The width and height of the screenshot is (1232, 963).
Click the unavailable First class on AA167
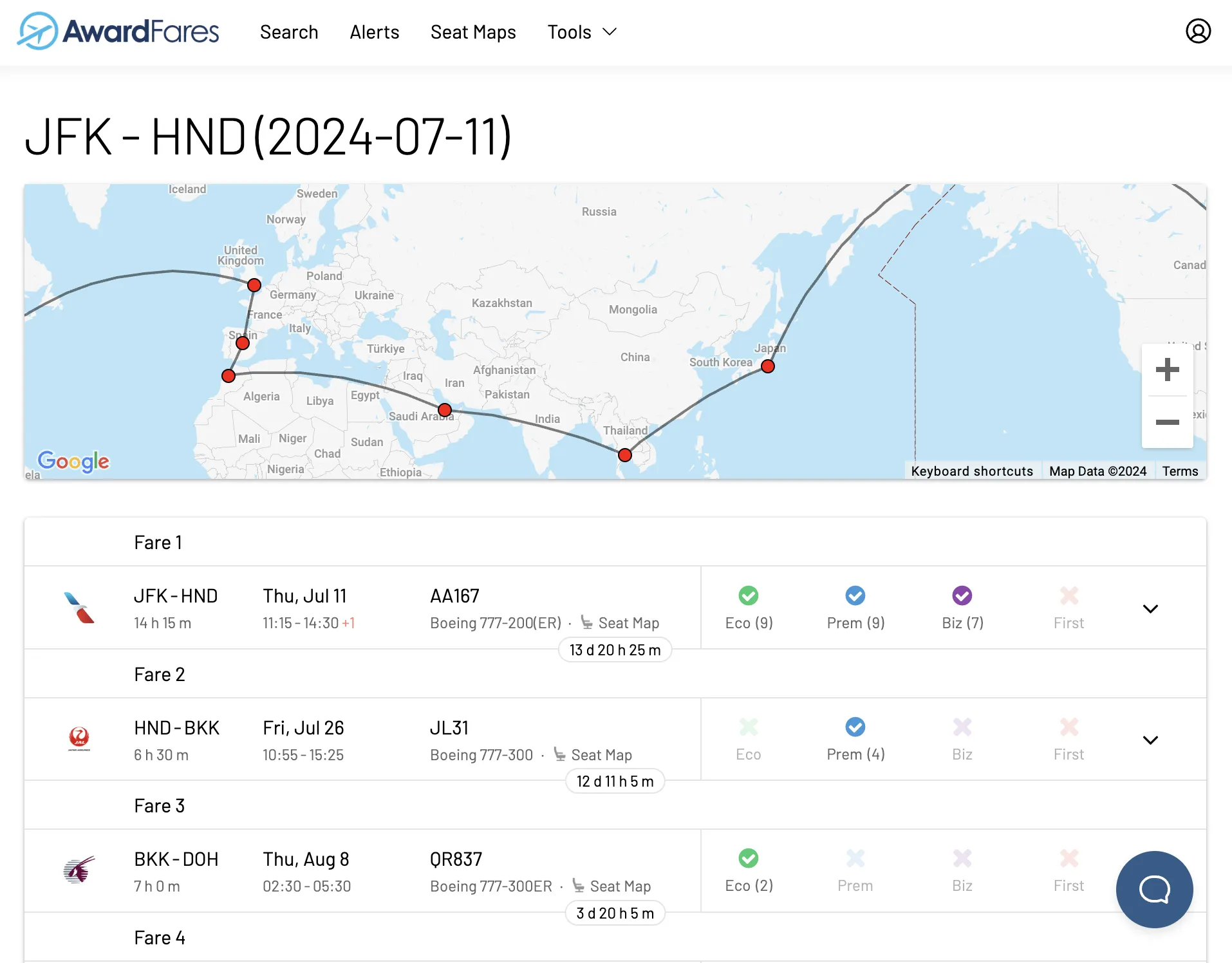coord(1069,608)
